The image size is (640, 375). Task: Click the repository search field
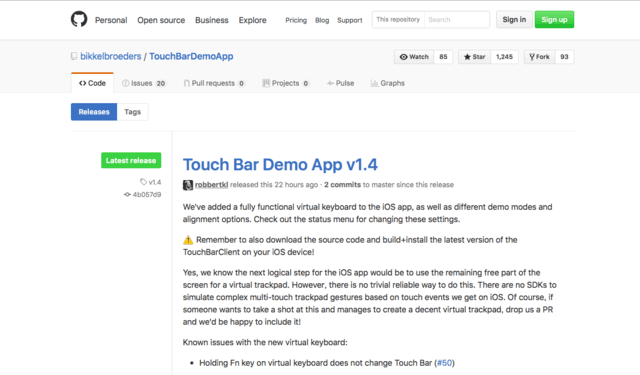pyautogui.click(x=456, y=20)
